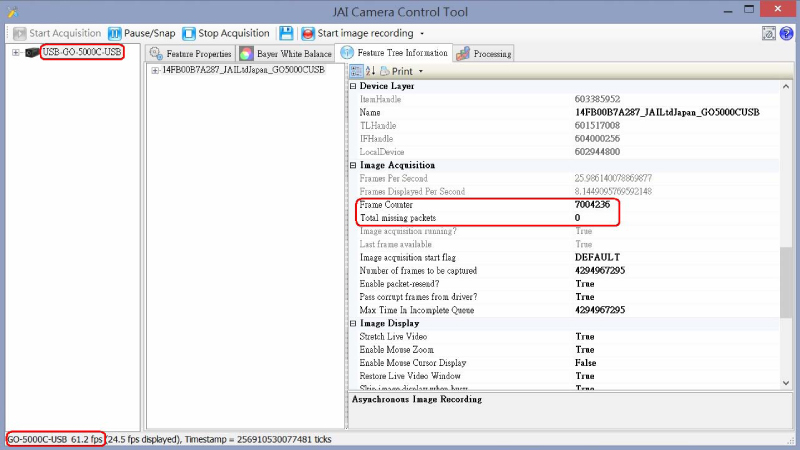Viewport: 800px width, 450px height.
Task: Switch to the Feature Properties tab
Action: (190, 54)
